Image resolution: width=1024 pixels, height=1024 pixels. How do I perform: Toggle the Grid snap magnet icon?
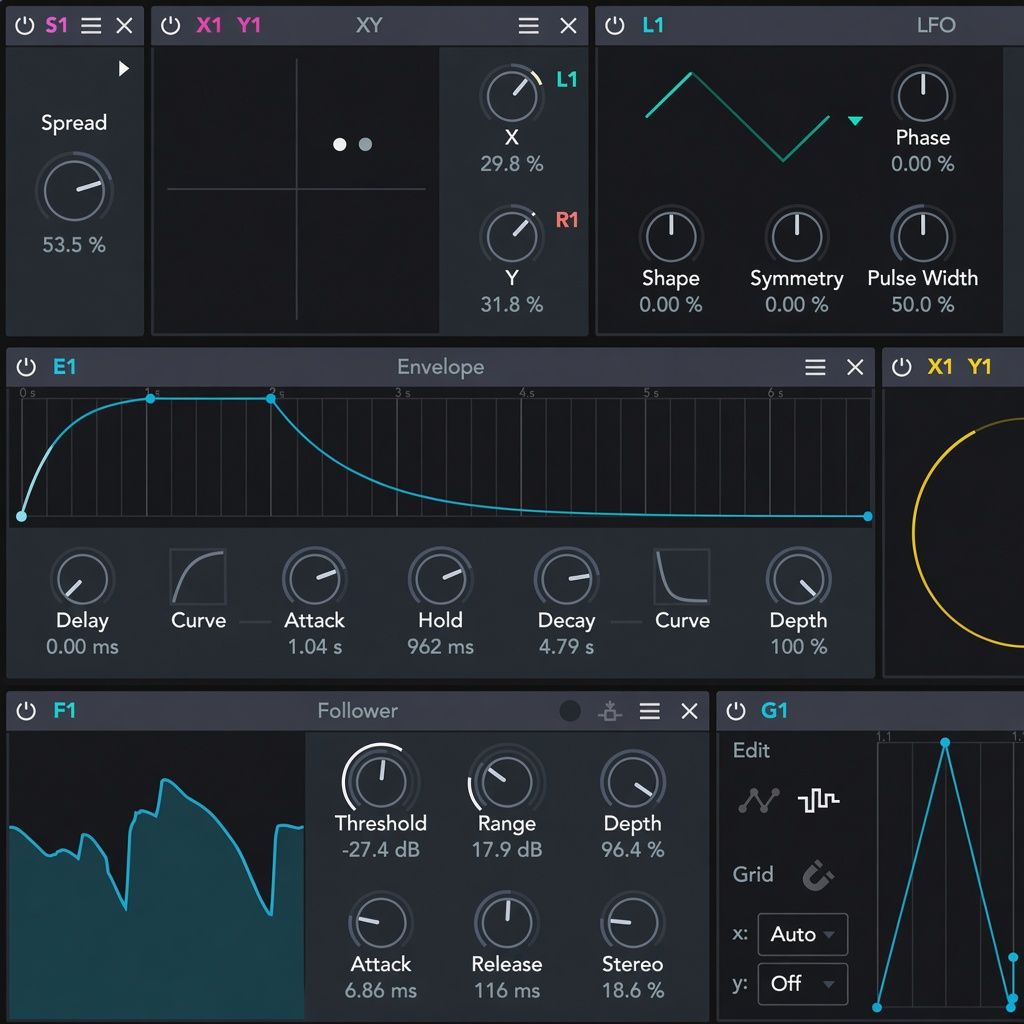pos(818,875)
